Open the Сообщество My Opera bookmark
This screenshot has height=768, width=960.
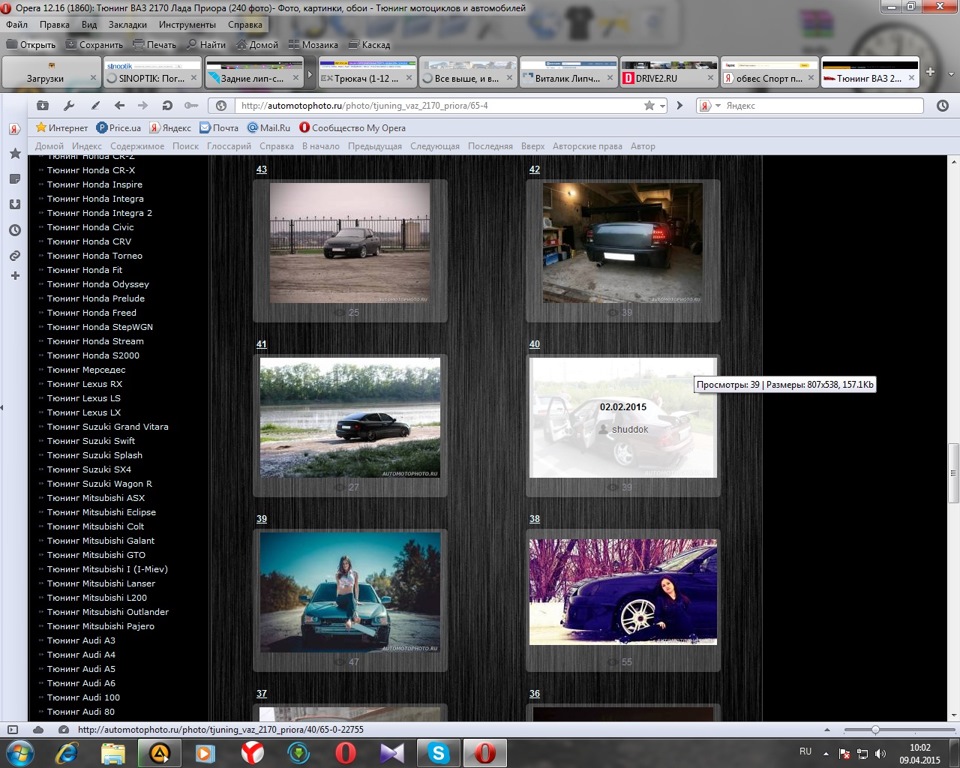pyautogui.click(x=352, y=127)
